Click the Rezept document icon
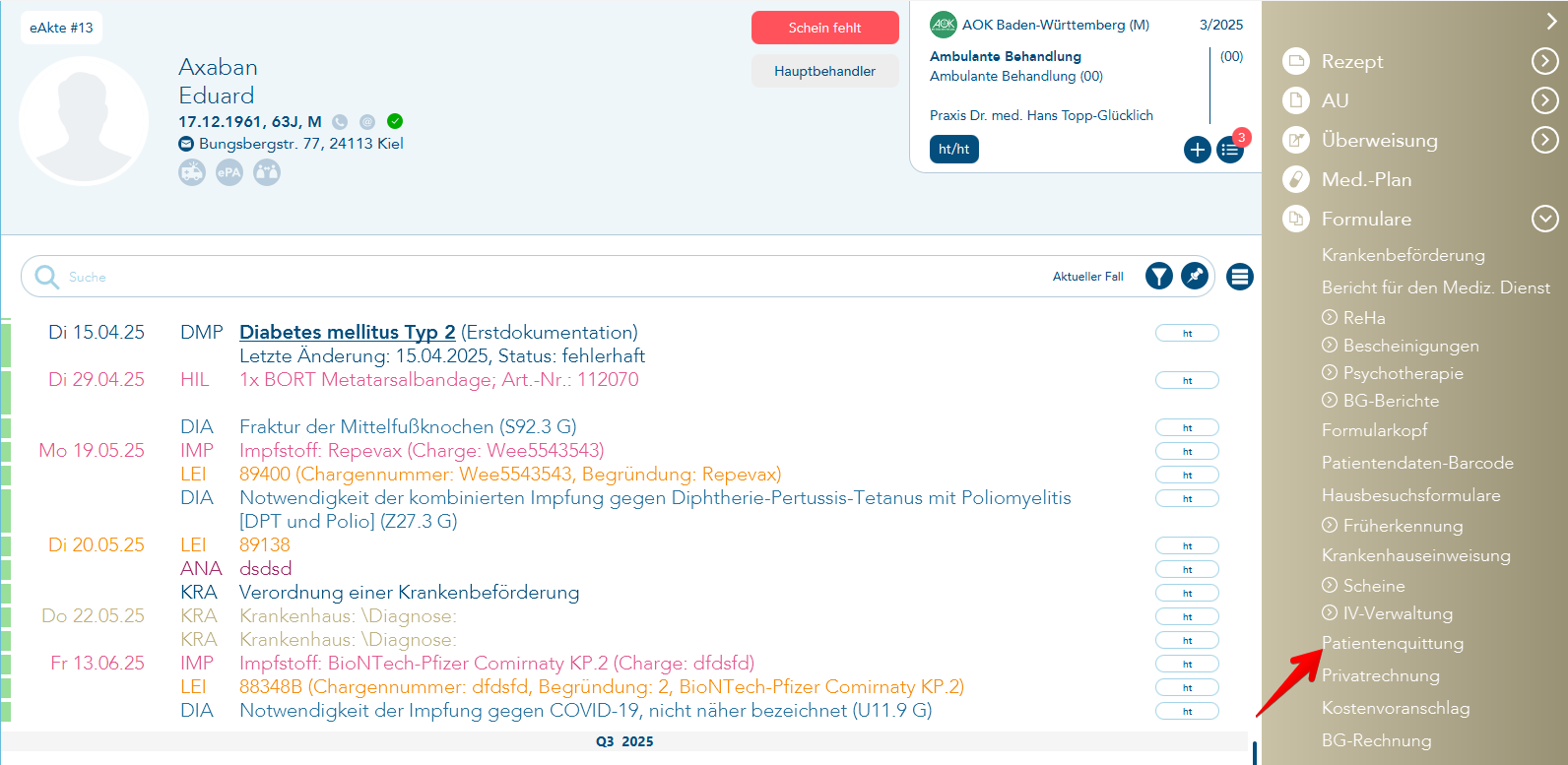This screenshot has width=1568, height=765. pyautogui.click(x=1296, y=61)
